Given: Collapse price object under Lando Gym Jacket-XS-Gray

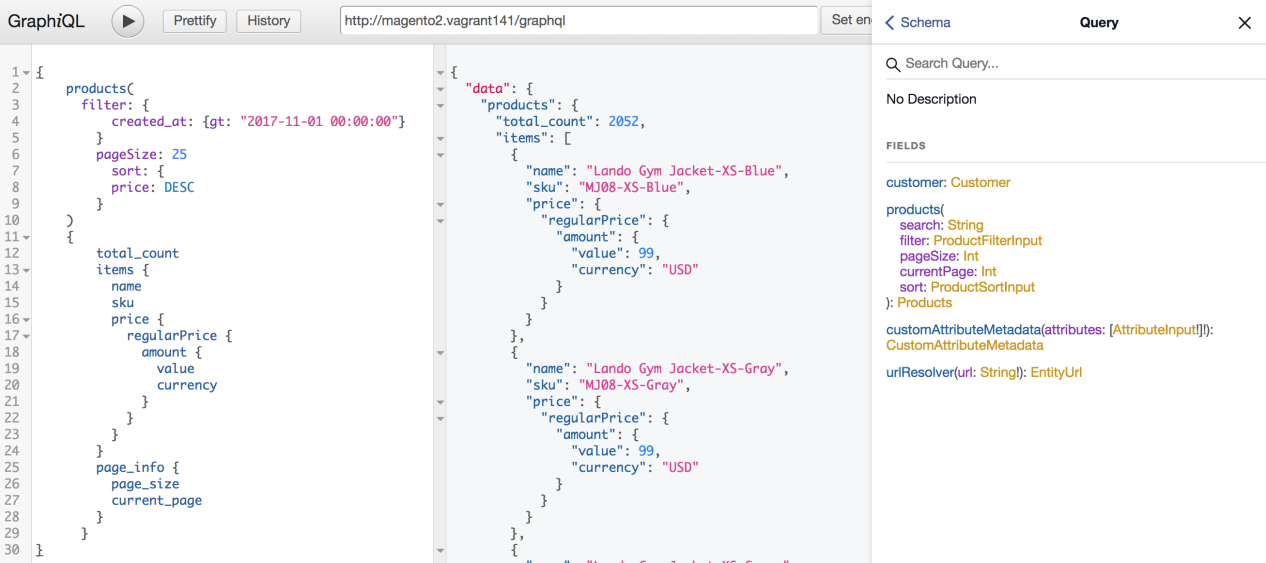Looking at the screenshot, I should (440, 401).
